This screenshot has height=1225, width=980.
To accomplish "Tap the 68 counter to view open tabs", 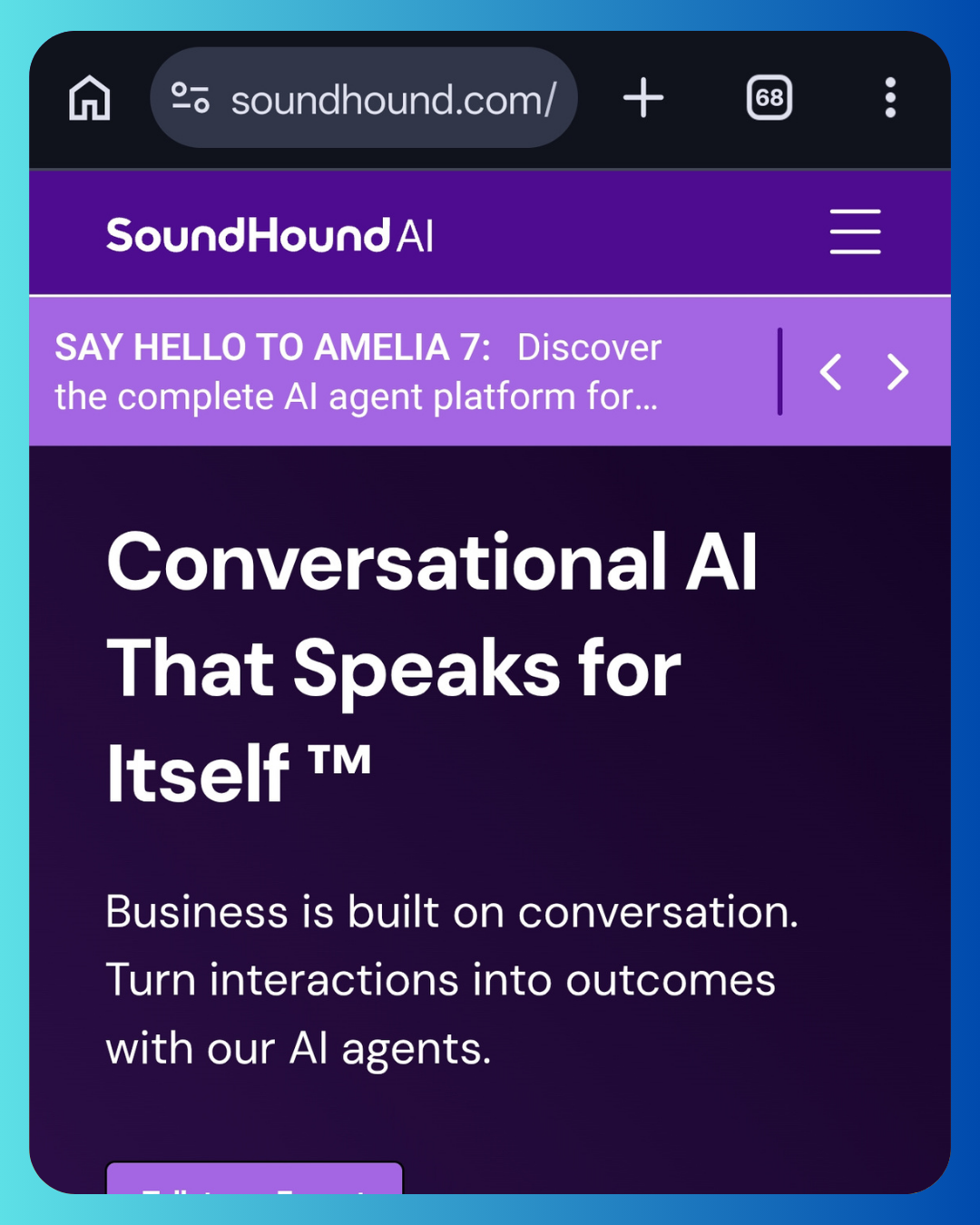I will (x=769, y=98).
